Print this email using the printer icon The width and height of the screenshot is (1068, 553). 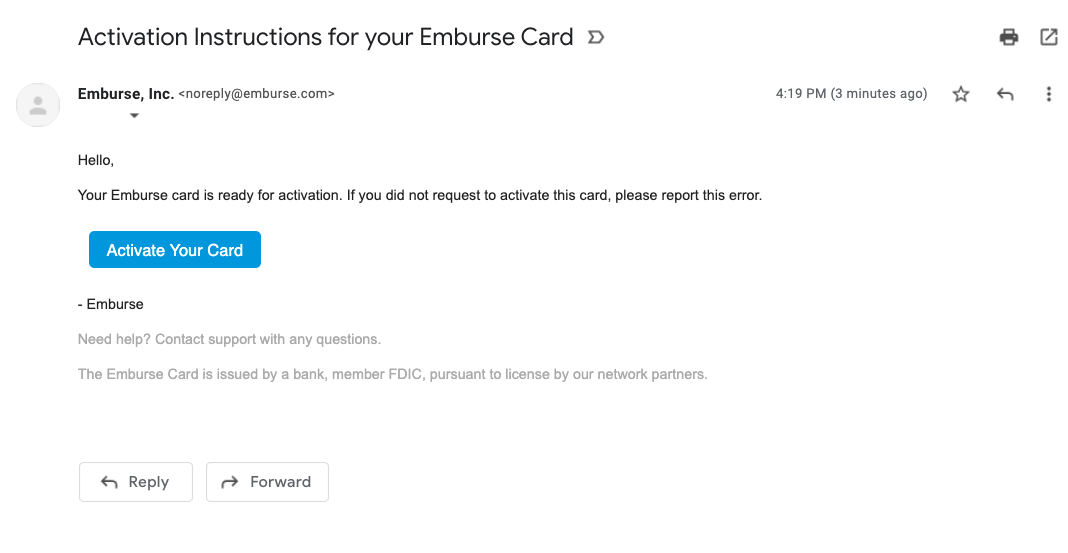(1009, 38)
